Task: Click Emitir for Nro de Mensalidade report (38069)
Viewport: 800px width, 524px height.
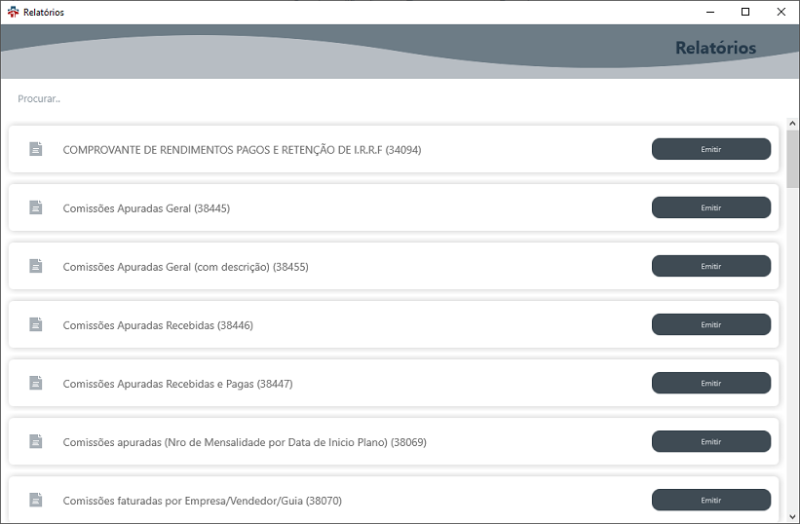Action: click(711, 441)
